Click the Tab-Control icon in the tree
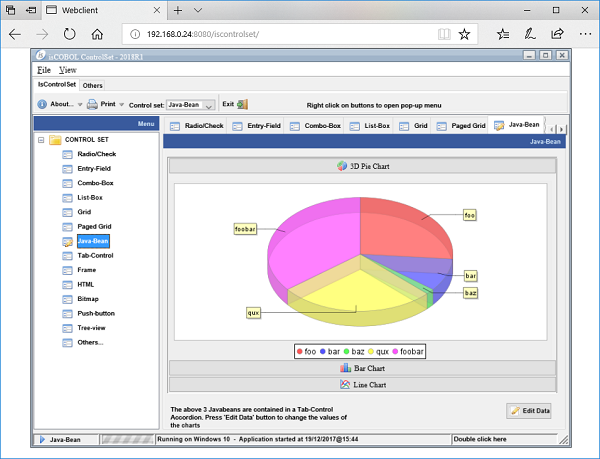600x459 pixels. click(67, 255)
